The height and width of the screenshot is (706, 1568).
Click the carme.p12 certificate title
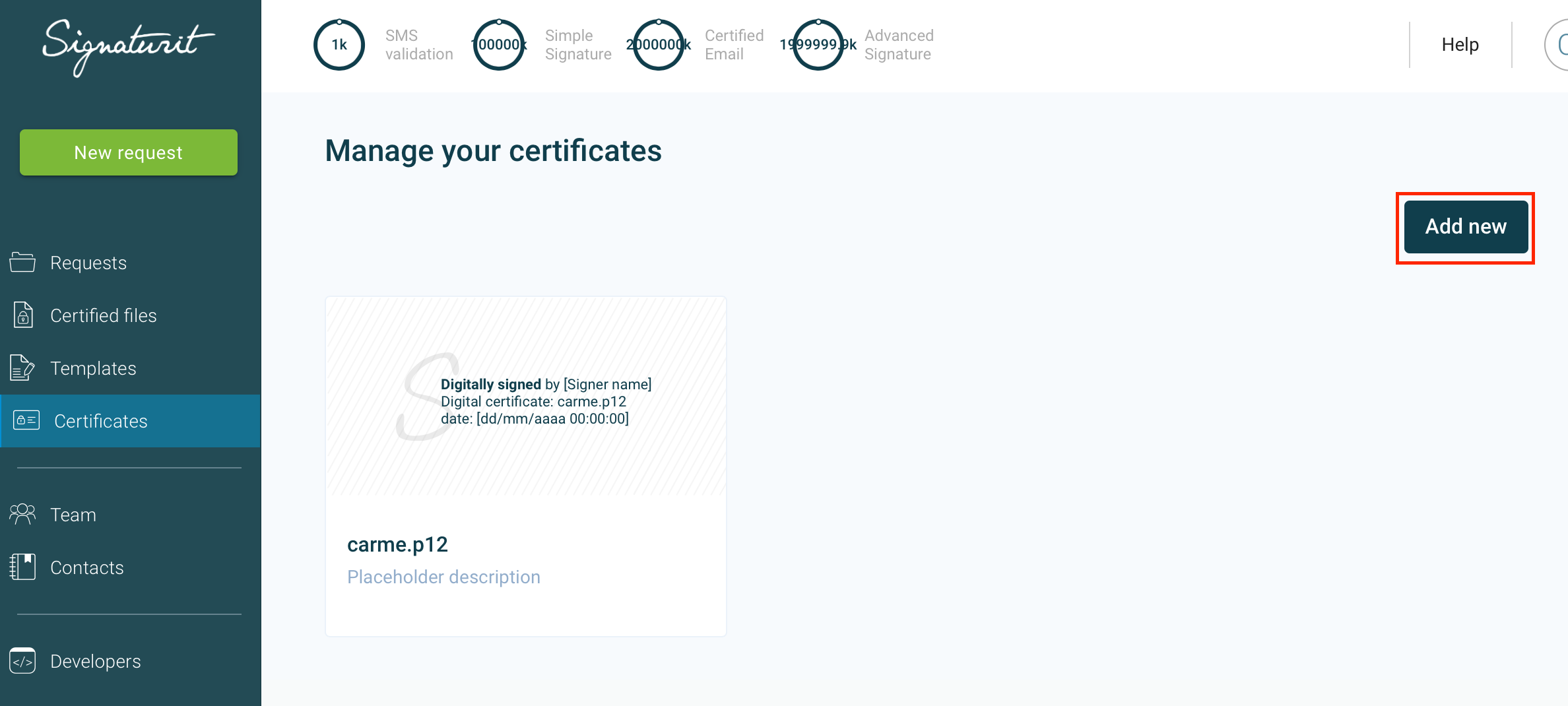tap(397, 544)
